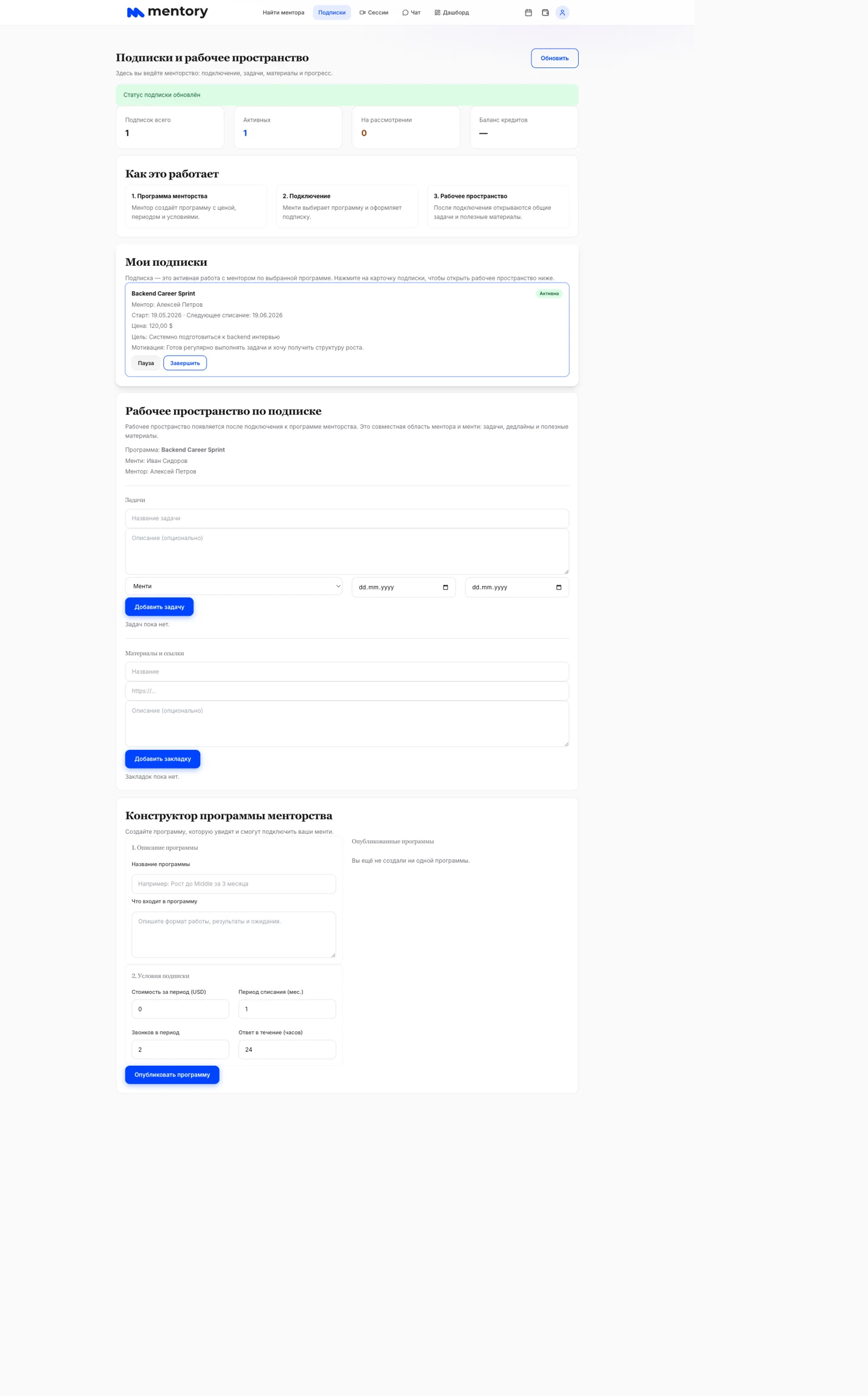Open the wallet icon in header
Screen dimensions: 868x1396
pyautogui.click(x=546, y=13)
